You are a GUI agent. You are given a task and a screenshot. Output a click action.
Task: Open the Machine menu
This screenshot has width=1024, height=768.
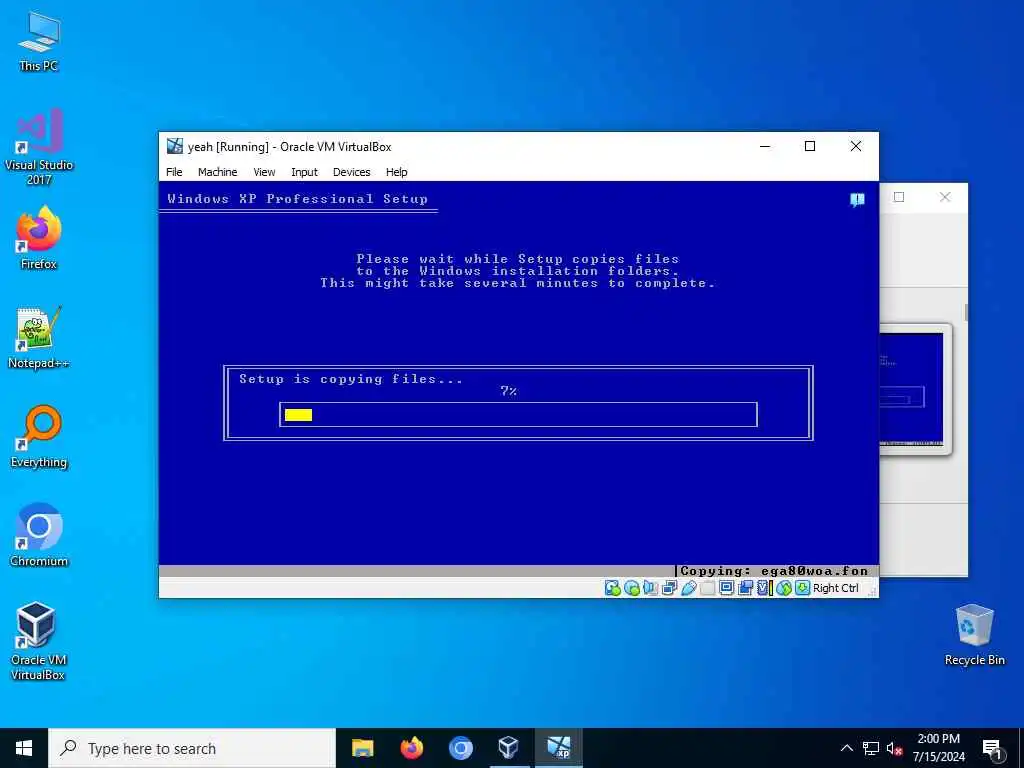[217, 172]
